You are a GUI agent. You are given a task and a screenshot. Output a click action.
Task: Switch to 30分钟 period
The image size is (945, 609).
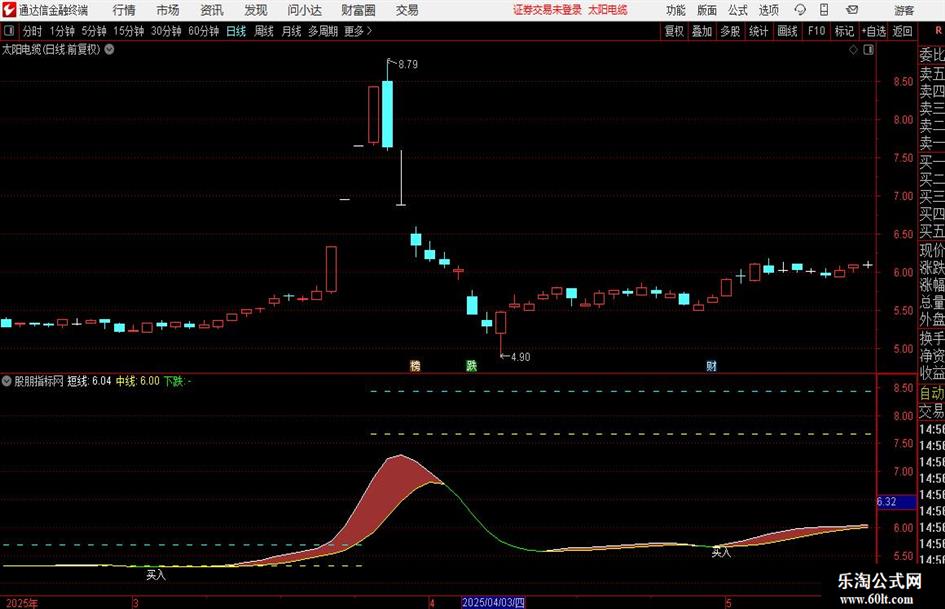[x=166, y=31]
